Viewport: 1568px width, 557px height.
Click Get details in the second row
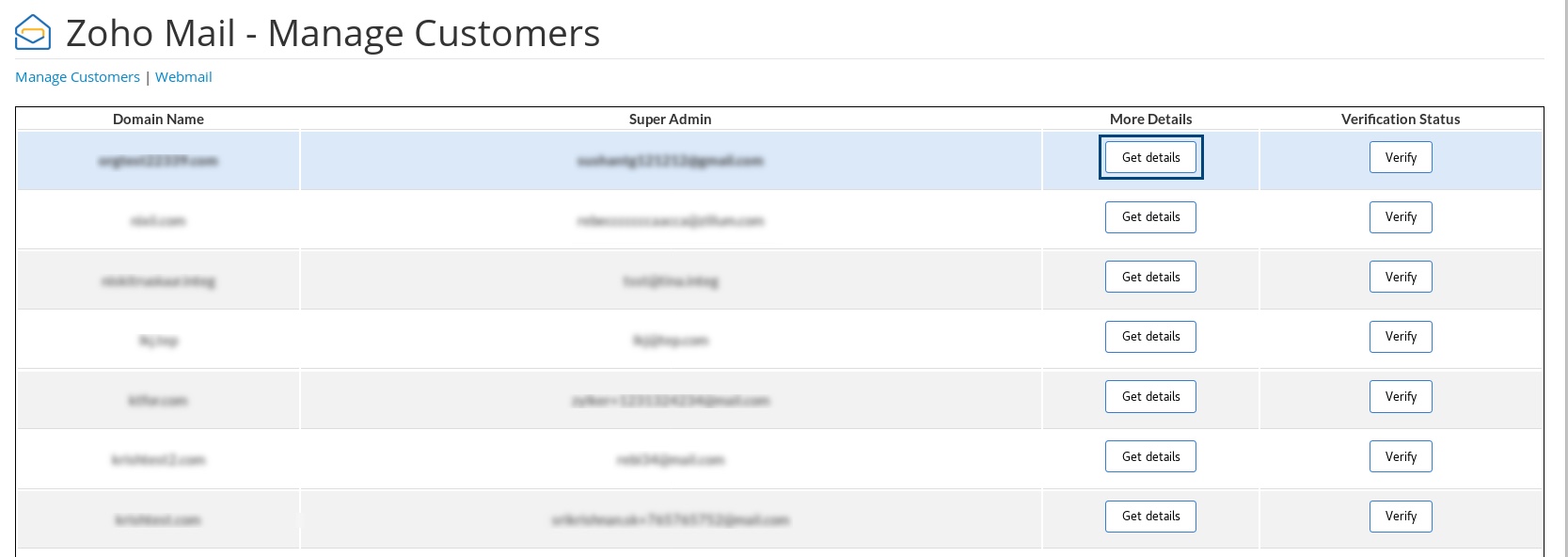click(1150, 217)
